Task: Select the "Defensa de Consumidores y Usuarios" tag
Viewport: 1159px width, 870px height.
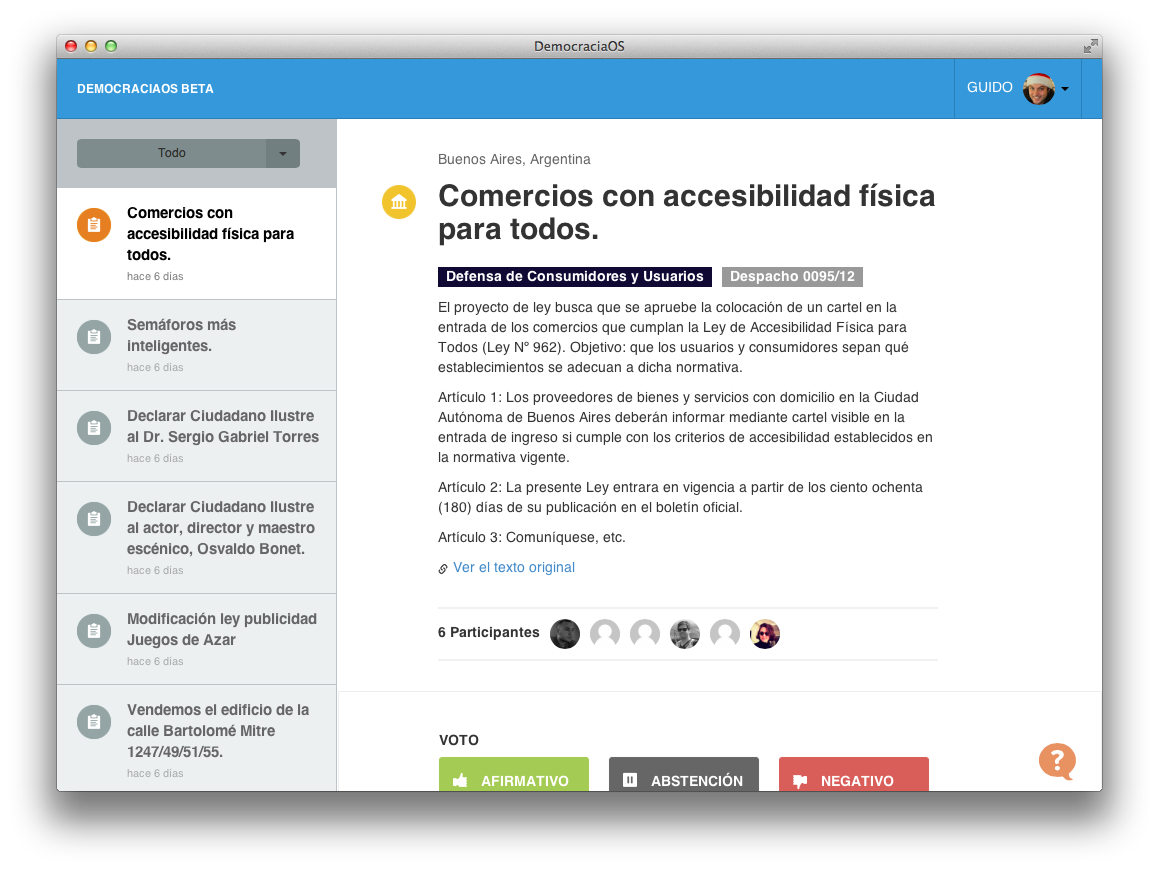Action: point(572,276)
